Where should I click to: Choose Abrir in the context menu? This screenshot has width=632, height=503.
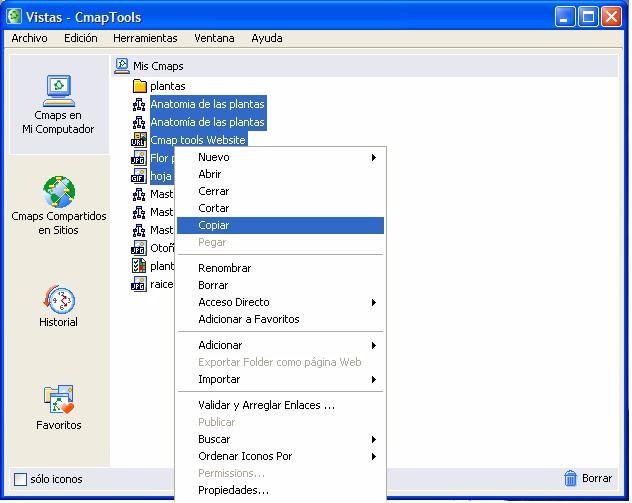pos(281,174)
